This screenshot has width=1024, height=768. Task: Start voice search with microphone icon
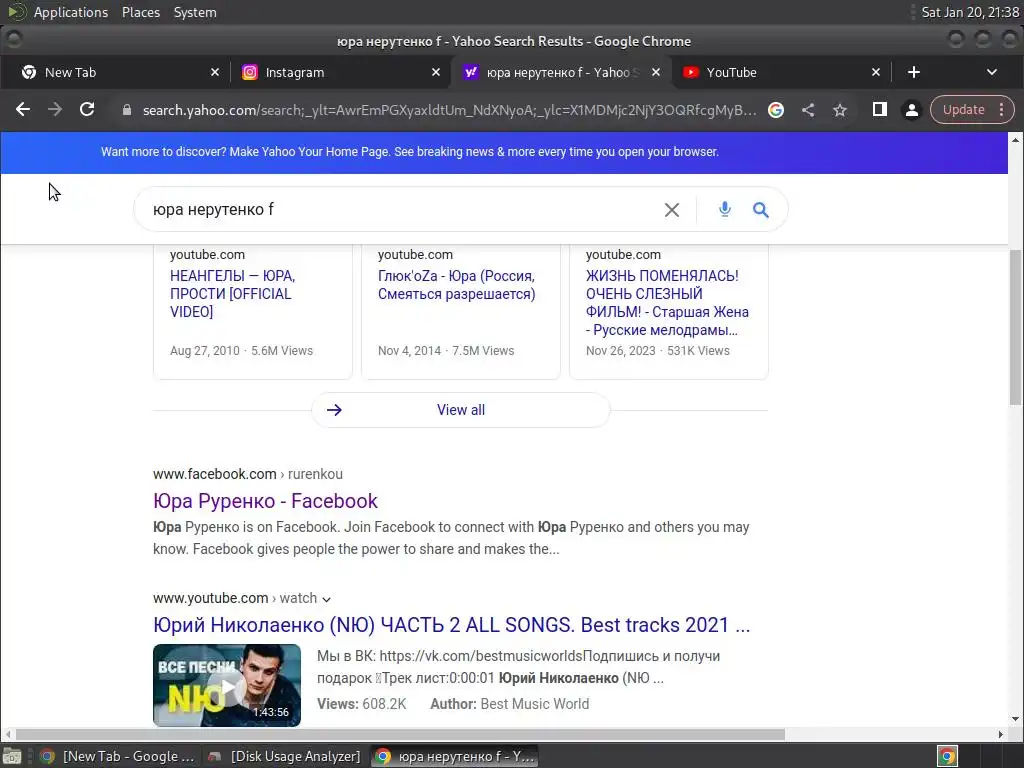[724, 210]
